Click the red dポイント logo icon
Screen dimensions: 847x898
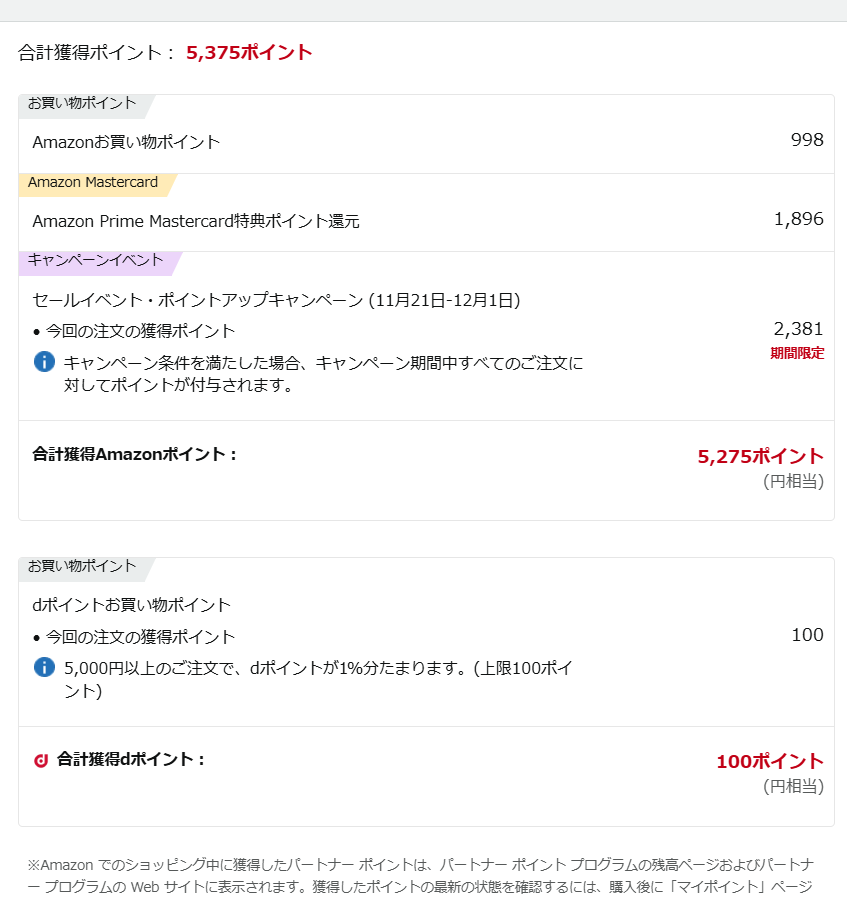(x=41, y=760)
